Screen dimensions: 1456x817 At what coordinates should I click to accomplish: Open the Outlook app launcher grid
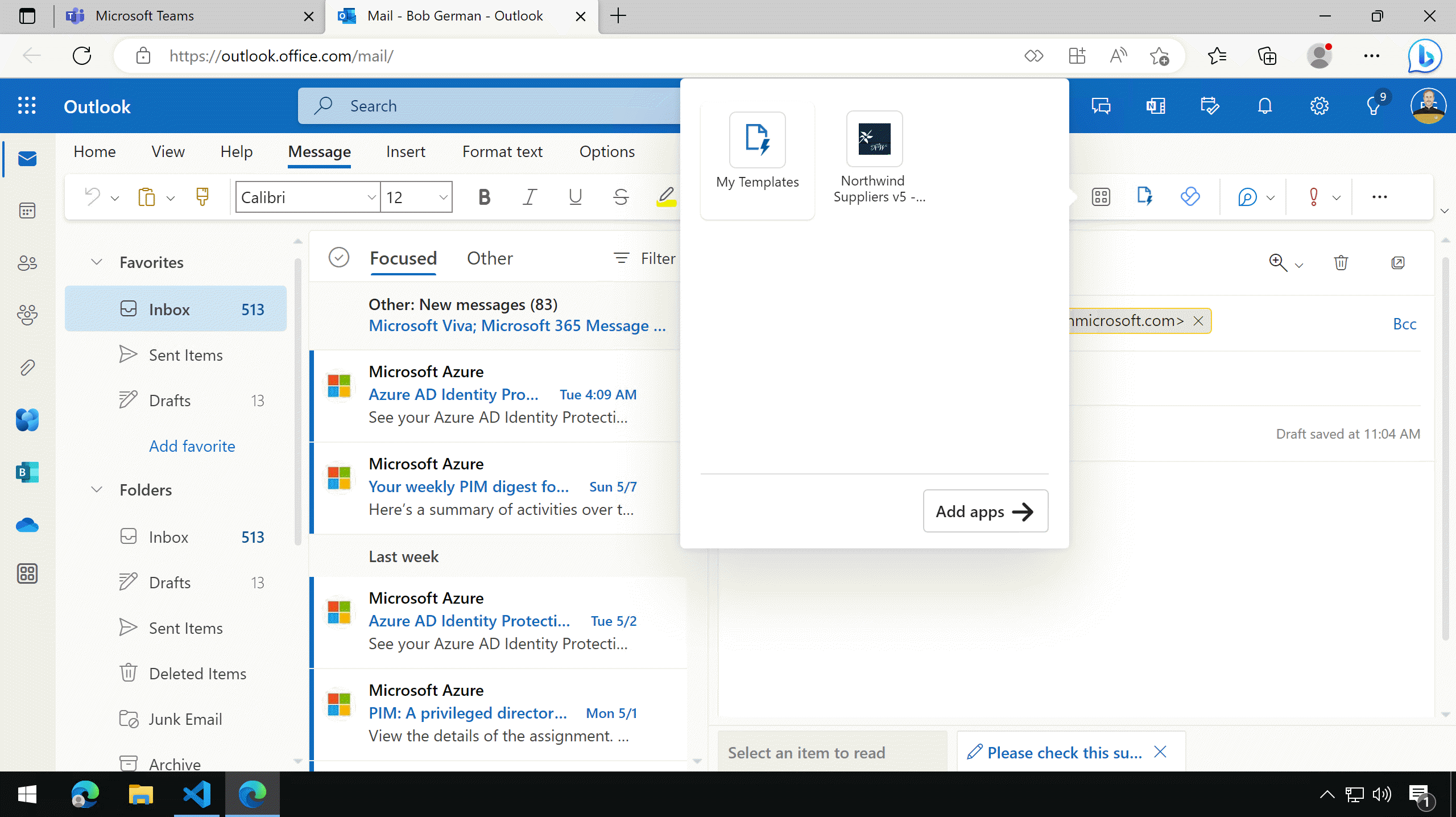pyautogui.click(x=27, y=106)
